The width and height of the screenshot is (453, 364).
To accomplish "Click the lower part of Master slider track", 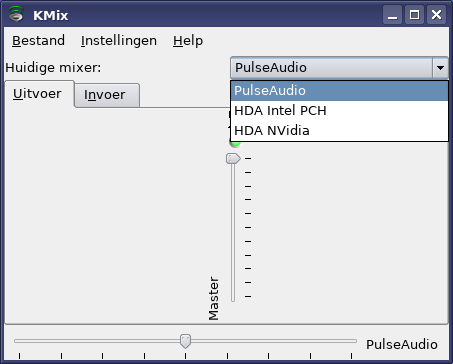I will [233, 267].
